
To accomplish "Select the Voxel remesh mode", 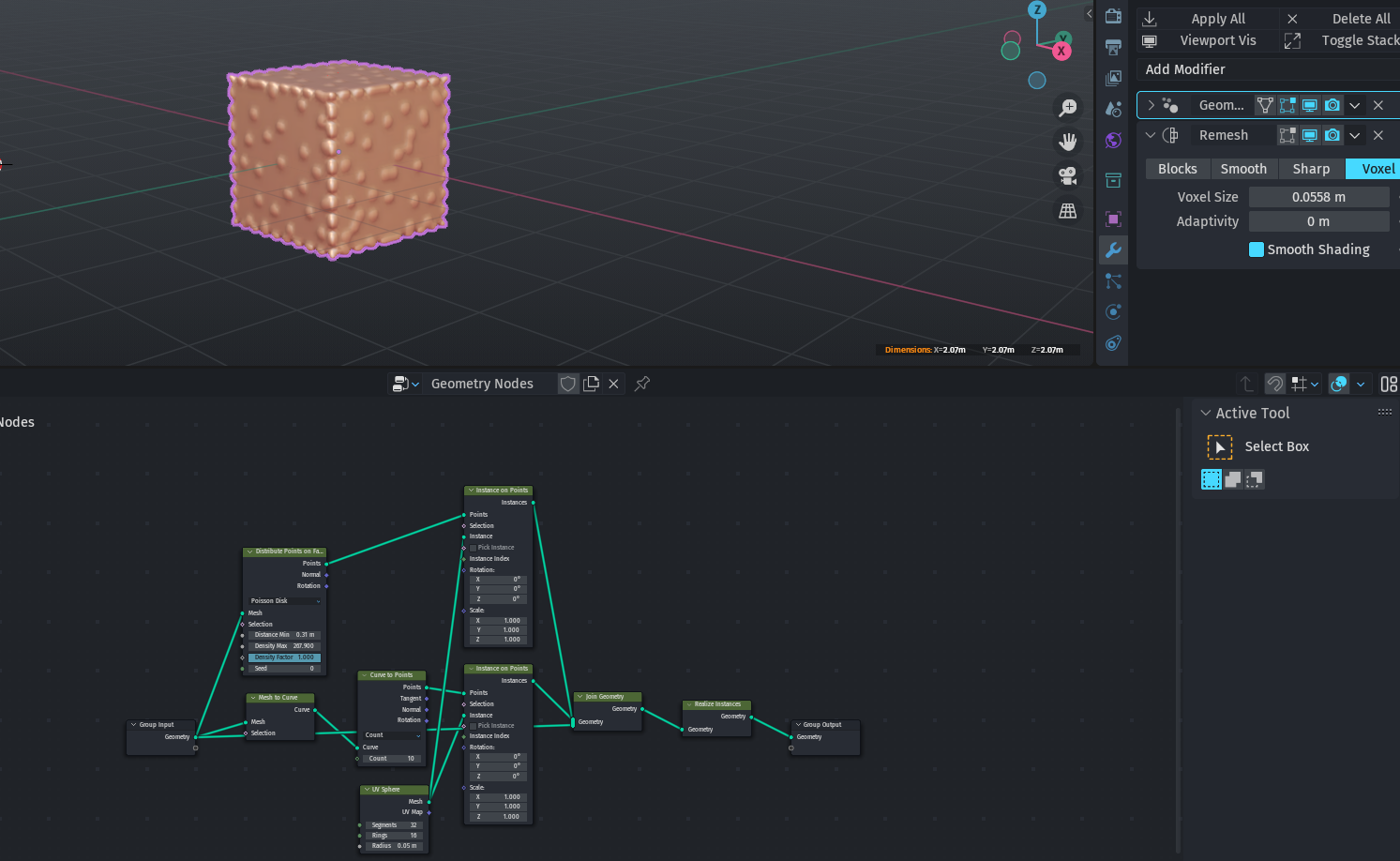I will click(1373, 169).
